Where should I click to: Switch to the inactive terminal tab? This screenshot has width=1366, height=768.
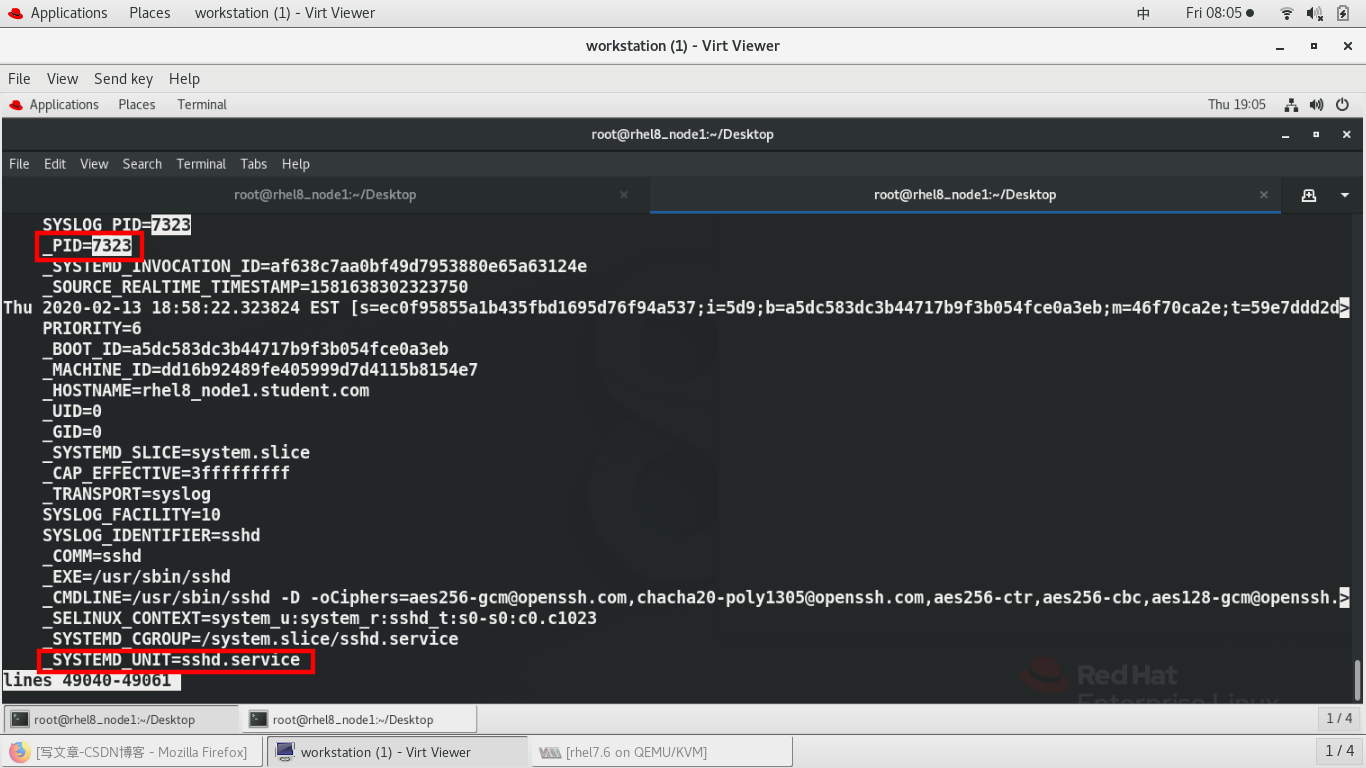tap(325, 195)
